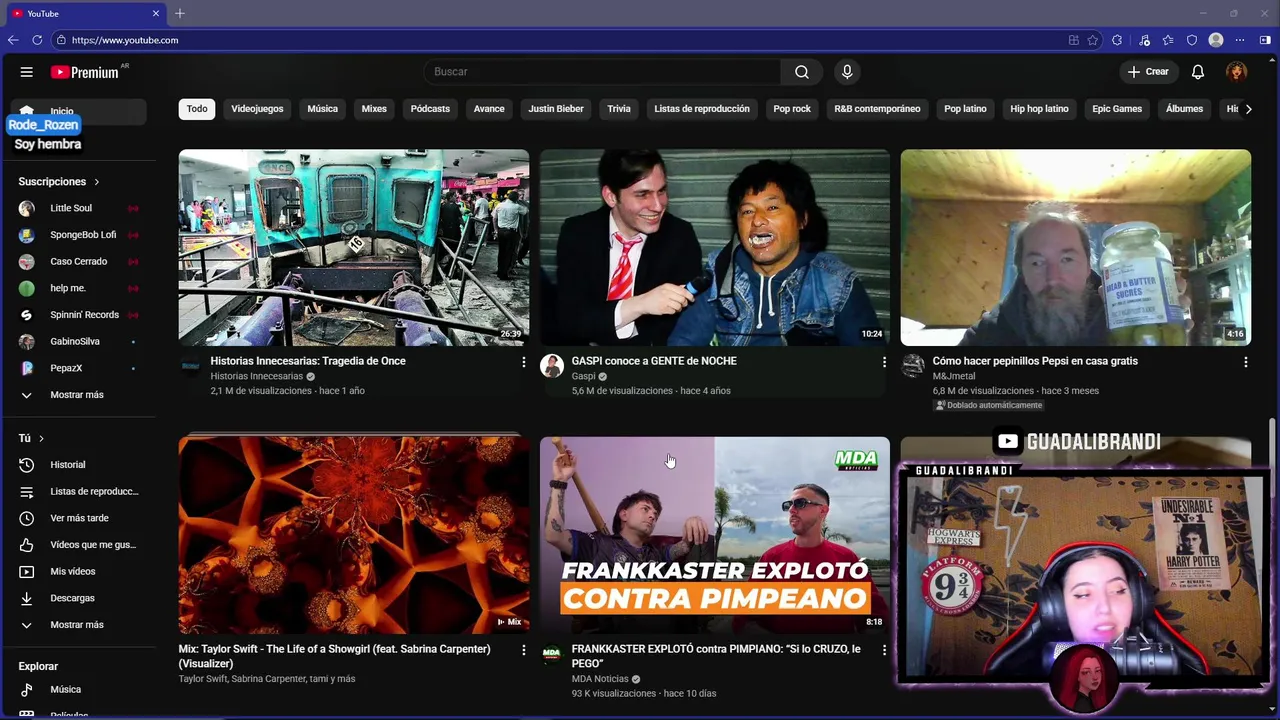Open the account avatar menu
The height and width of the screenshot is (720, 1280).
(1237, 72)
